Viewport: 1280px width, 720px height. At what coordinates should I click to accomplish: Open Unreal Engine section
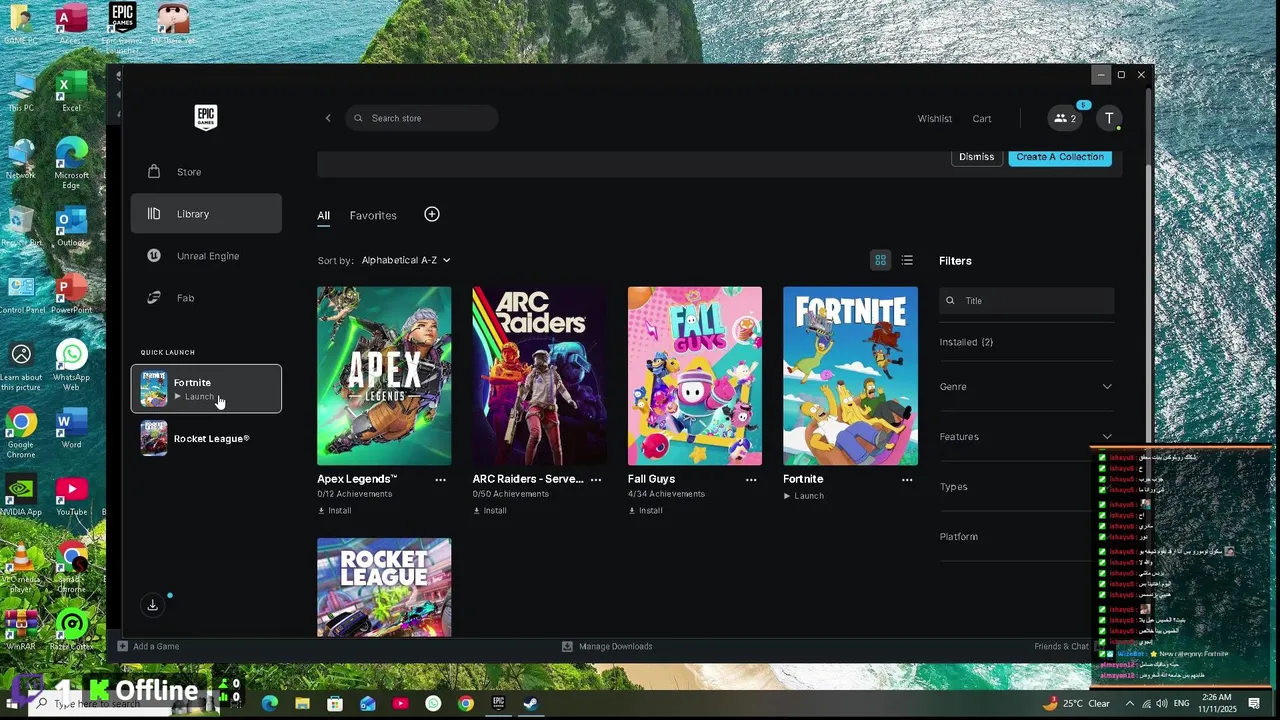[x=206, y=256]
